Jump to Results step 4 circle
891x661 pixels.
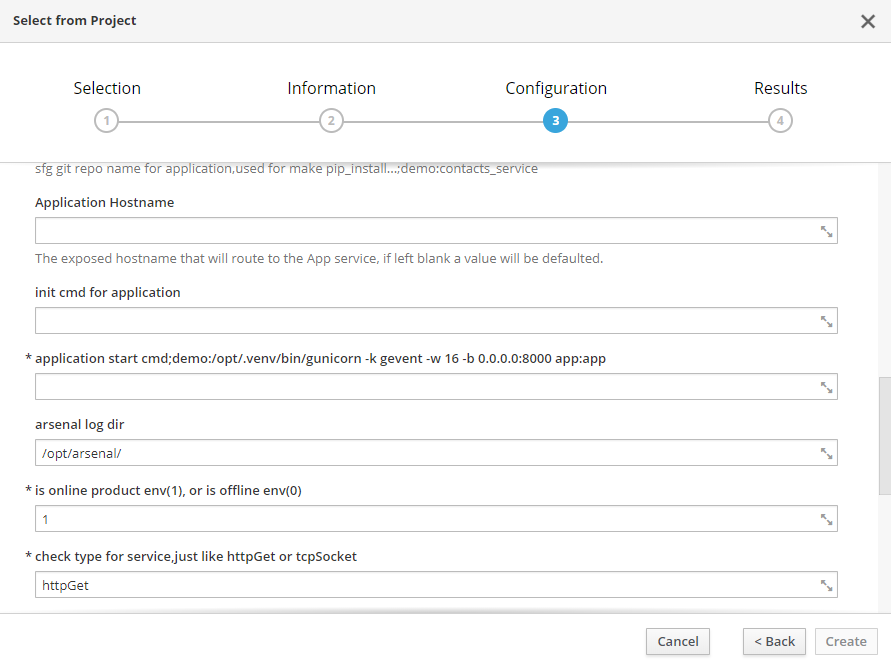780,121
